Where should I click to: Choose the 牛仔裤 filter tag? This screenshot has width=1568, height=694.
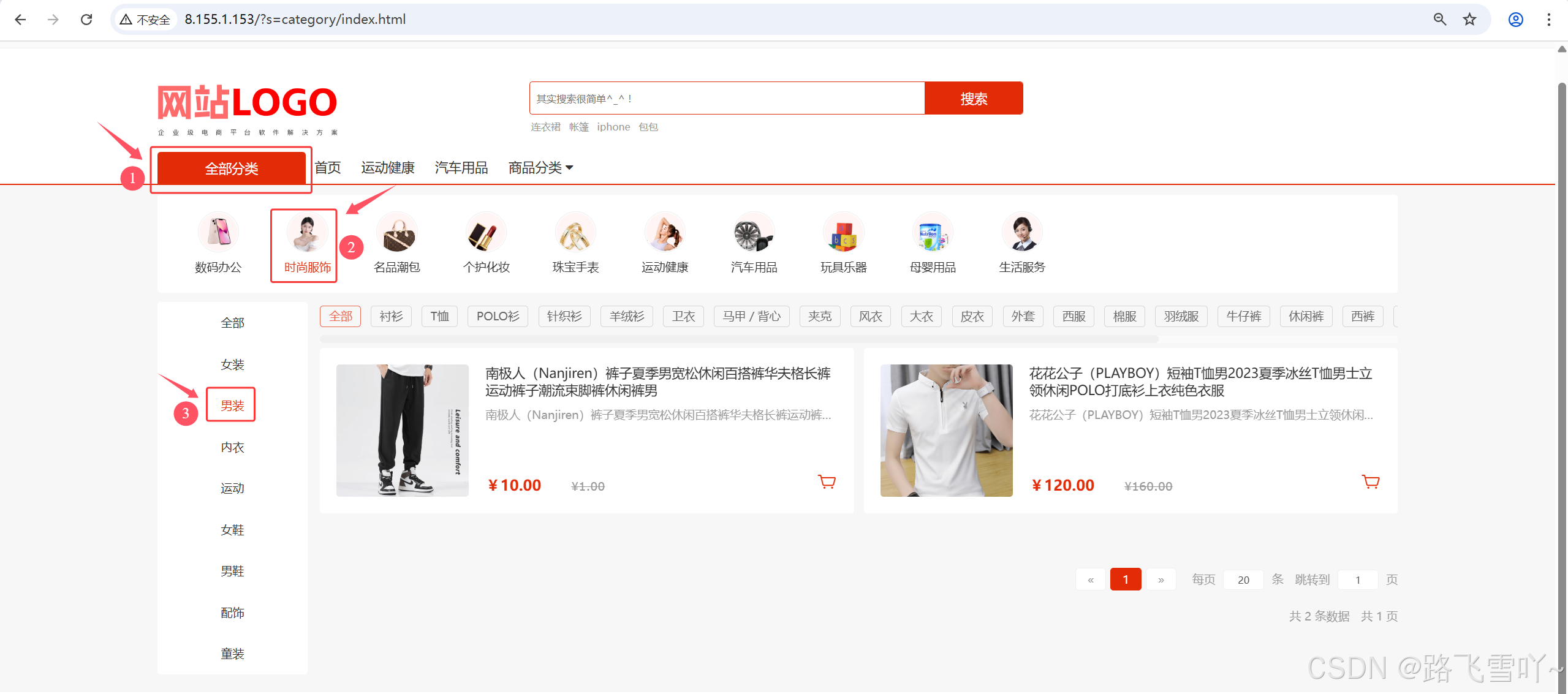[1243, 316]
